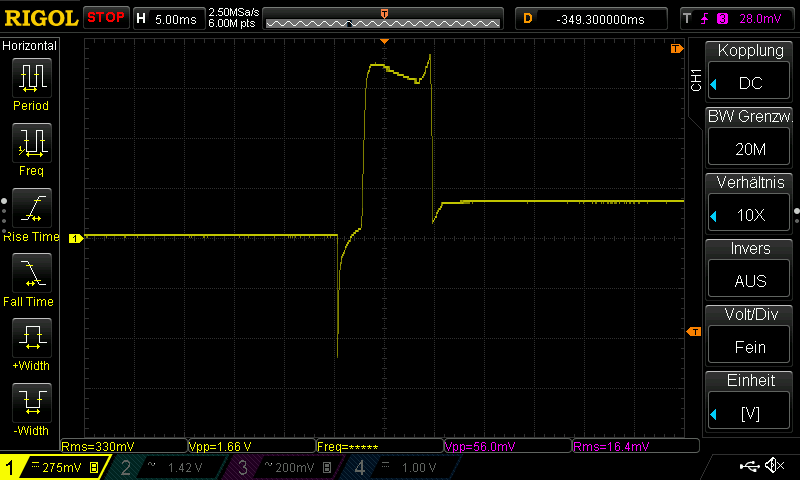Screen dimensions: 800x480
Task: Select the Fall Time measurement icon
Action: tap(32, 273)
